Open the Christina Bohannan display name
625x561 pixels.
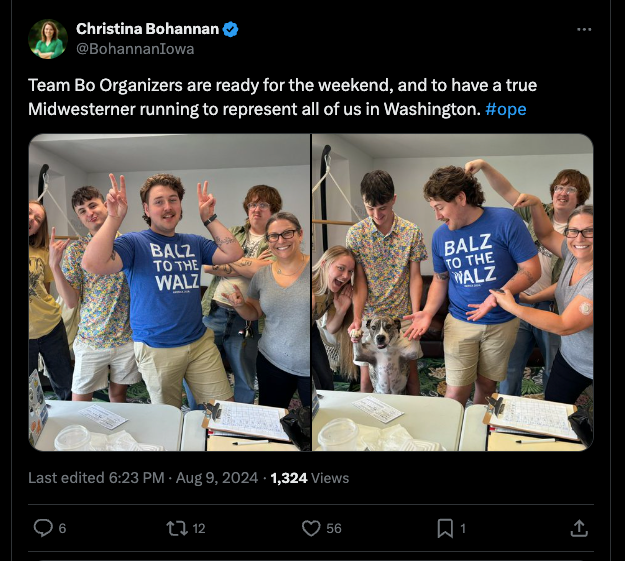pos(147,29)
